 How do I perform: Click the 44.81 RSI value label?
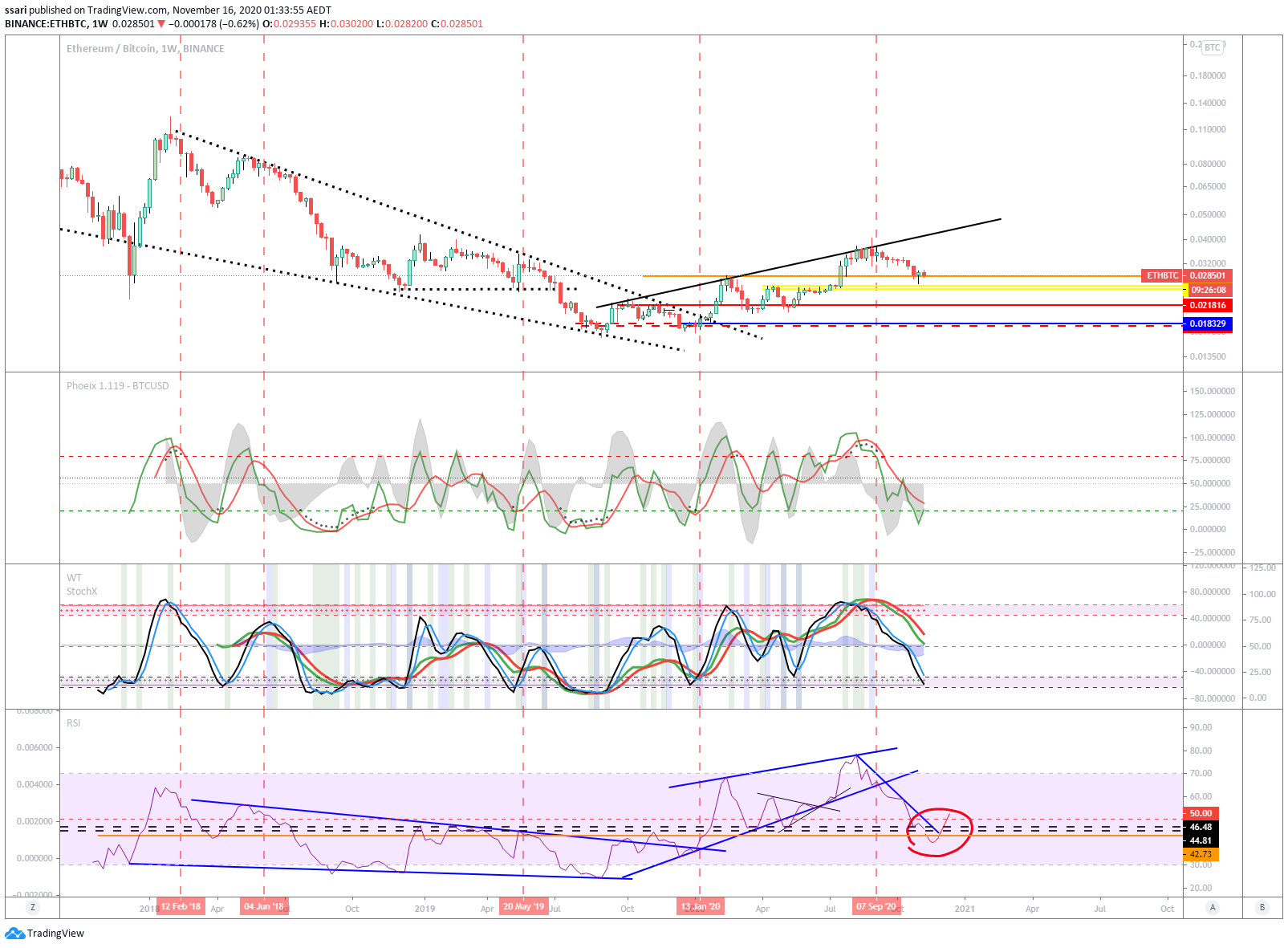click(x=1201, y=840)
